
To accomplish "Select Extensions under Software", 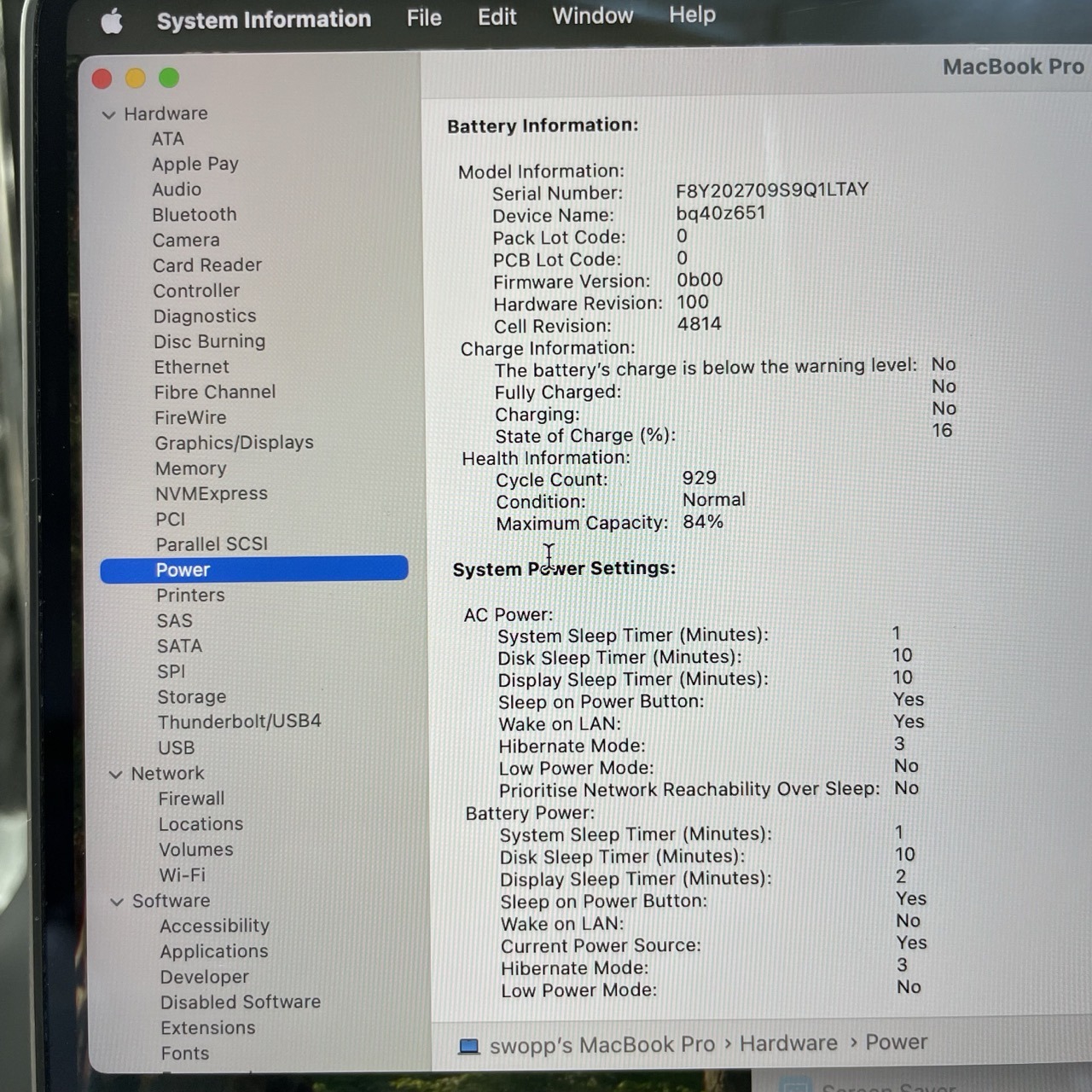I will pos(208,1029).
